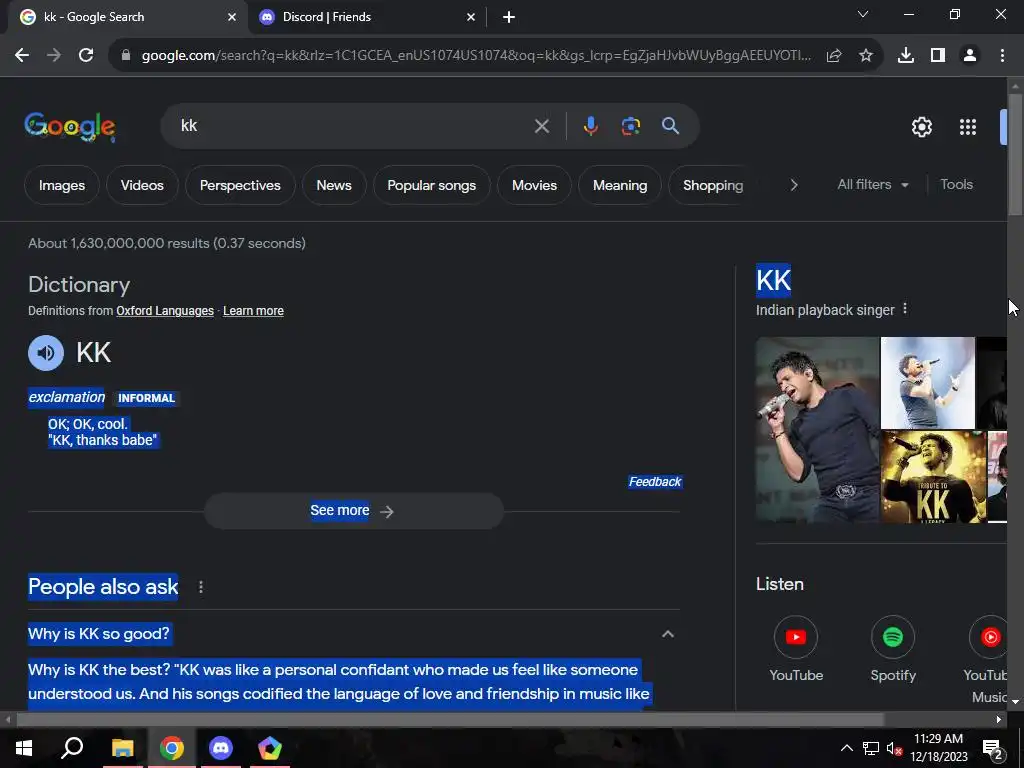Open the Chrome three-dot menu
The image size is (1024, 768).
tap(1002, 56)
